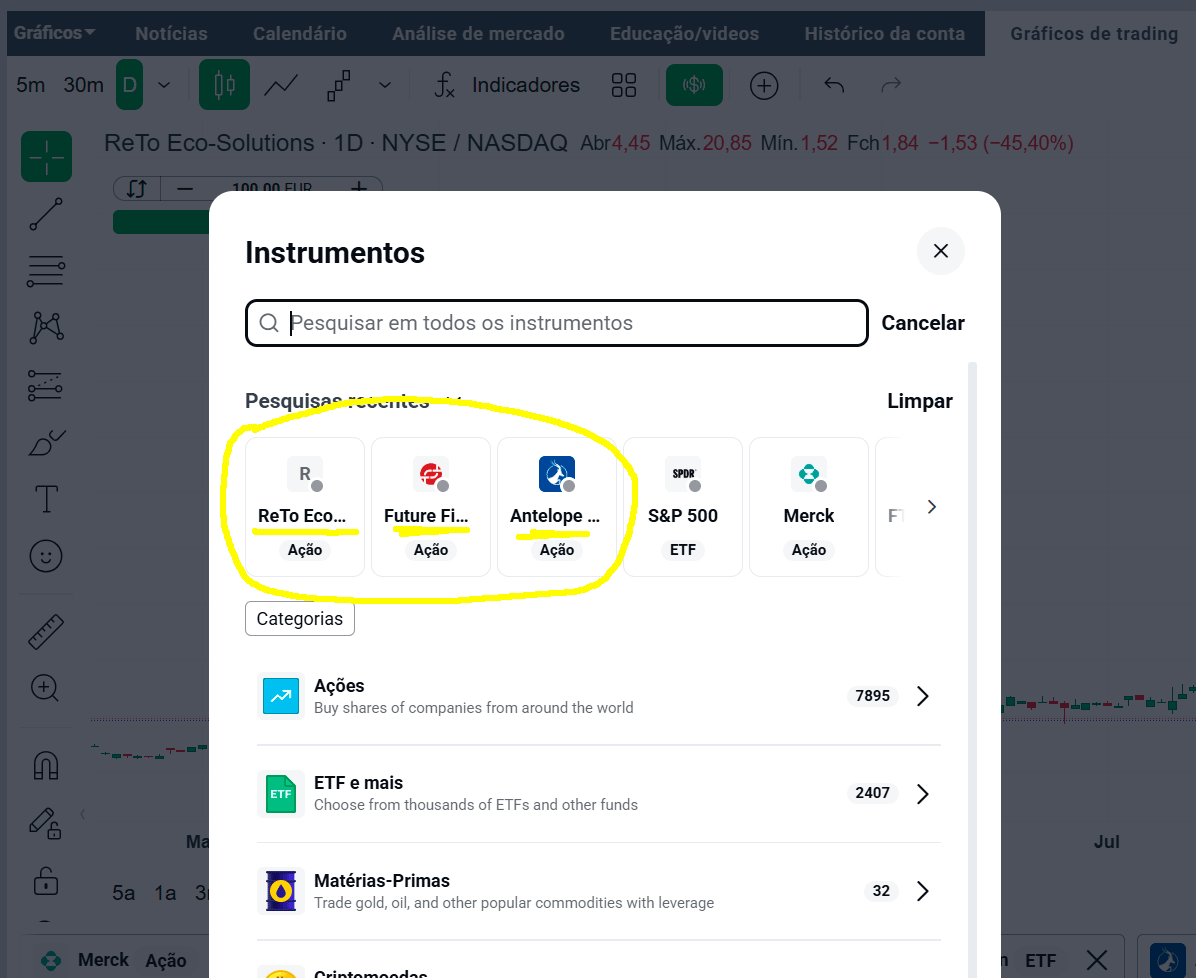Select the ruler measure tool

[47, 632]
